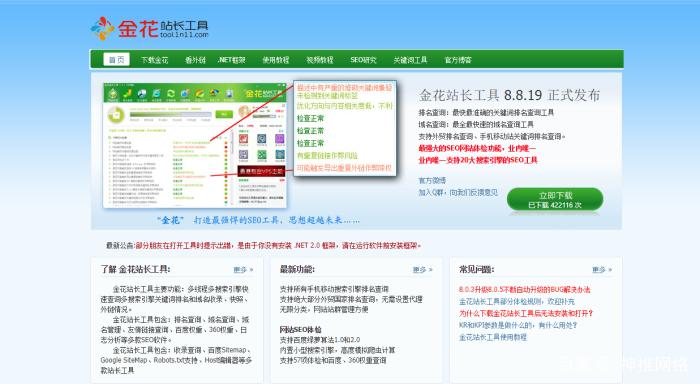Click the 金花站长工具 8.8.19 正式发布 headline

509,95
